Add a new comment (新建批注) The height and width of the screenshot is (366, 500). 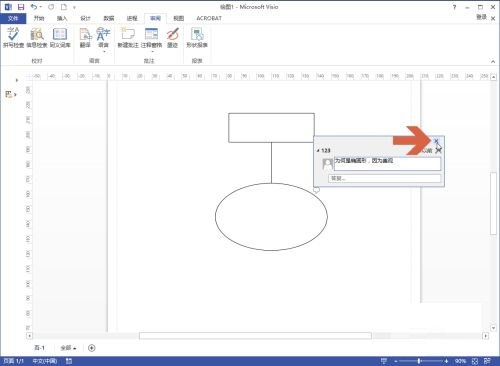coord(128,37)
